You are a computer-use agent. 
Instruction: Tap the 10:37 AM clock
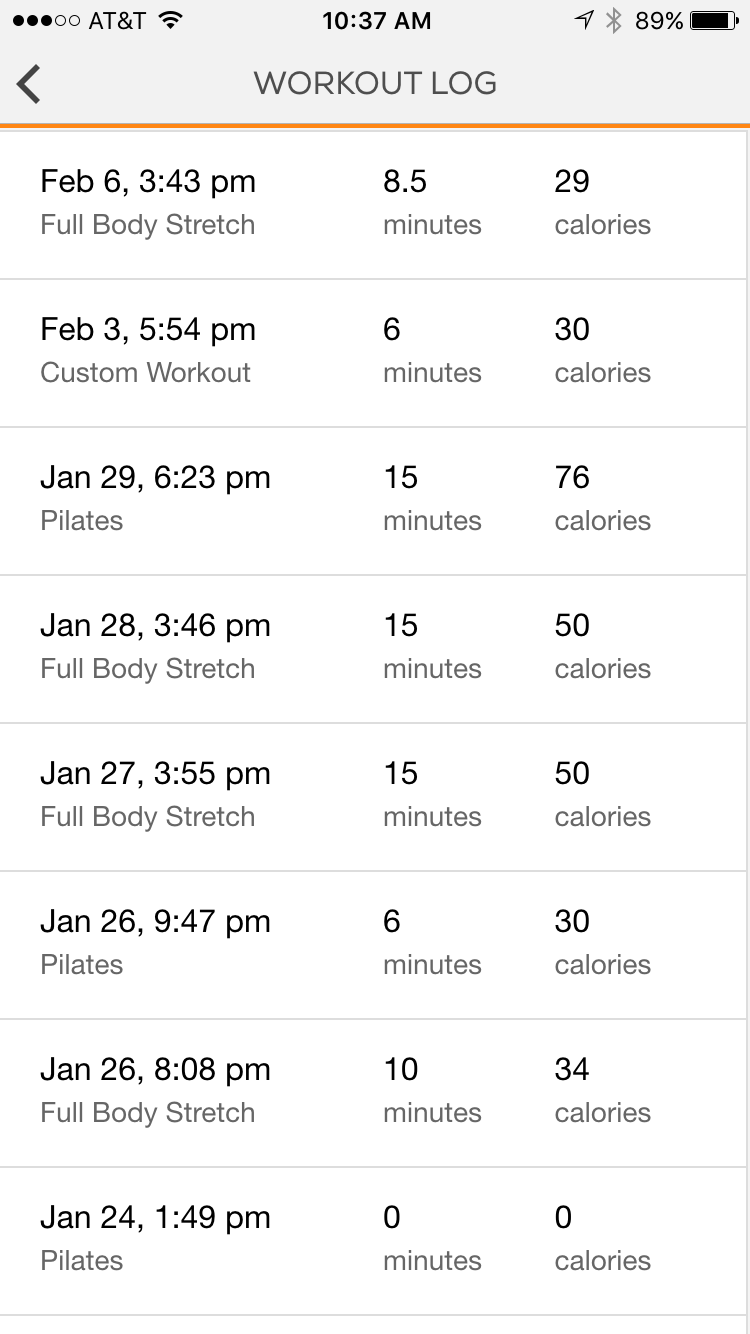376,21
